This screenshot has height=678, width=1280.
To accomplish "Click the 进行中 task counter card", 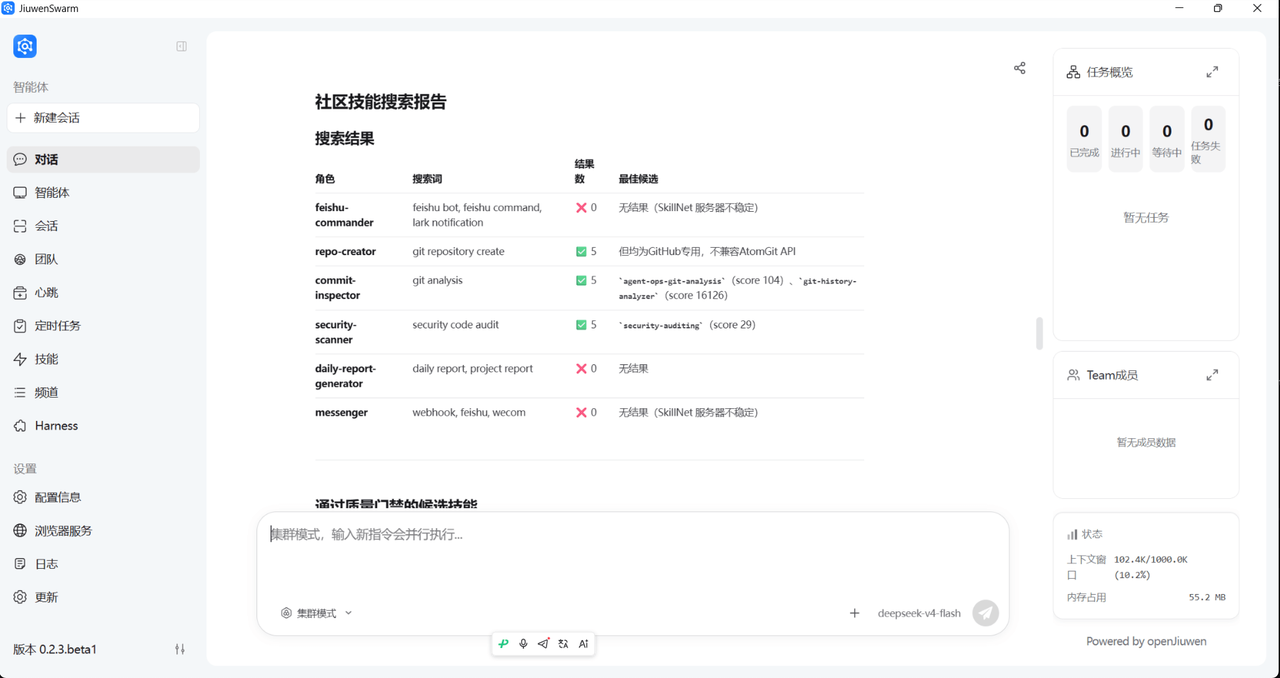I will (1126, 139).
